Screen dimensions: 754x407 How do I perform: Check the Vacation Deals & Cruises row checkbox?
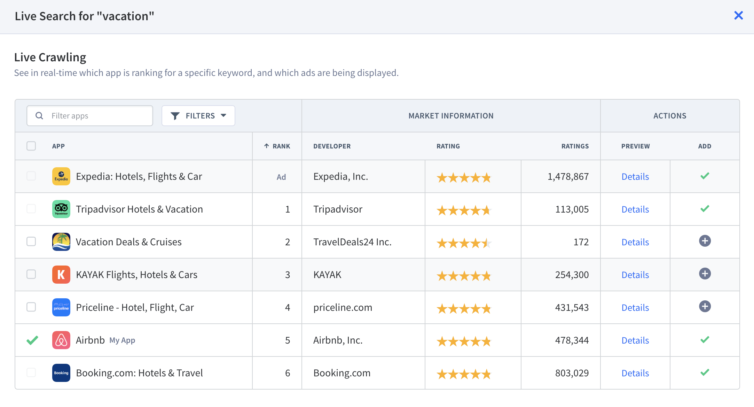click(x=31, y=242)
